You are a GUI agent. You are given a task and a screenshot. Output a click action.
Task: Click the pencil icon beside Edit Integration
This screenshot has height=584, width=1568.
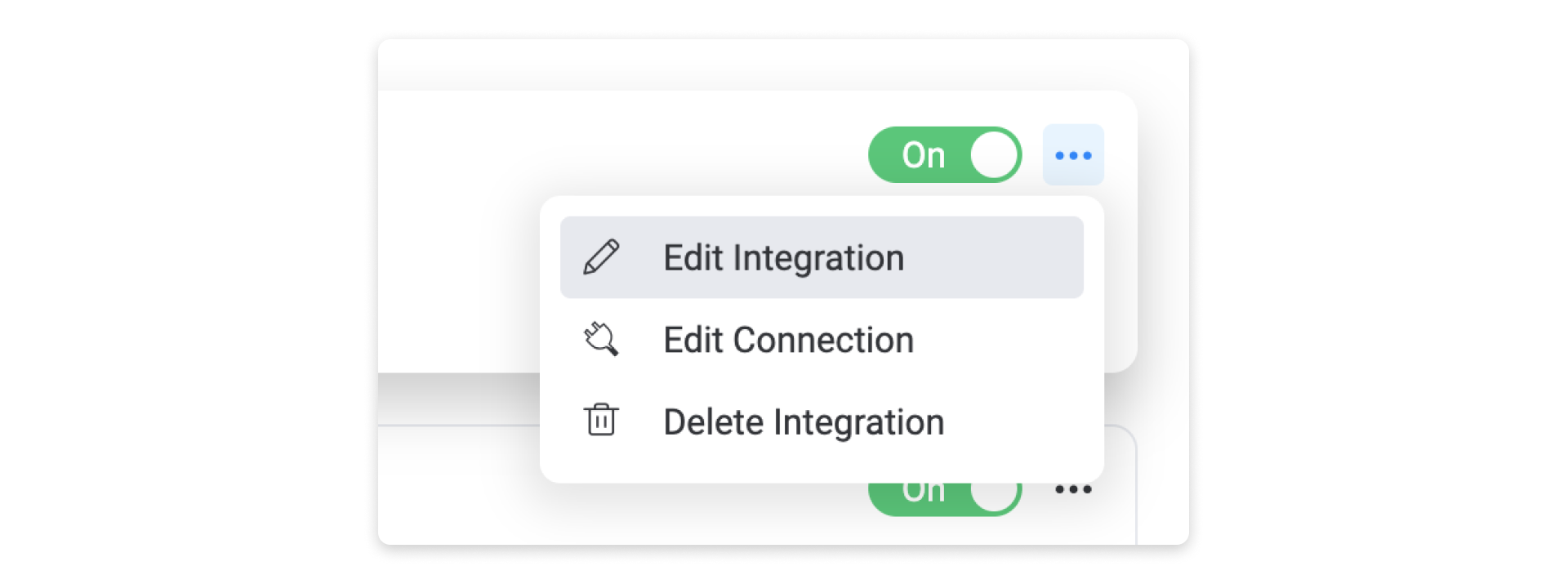[x=601, y=257]
